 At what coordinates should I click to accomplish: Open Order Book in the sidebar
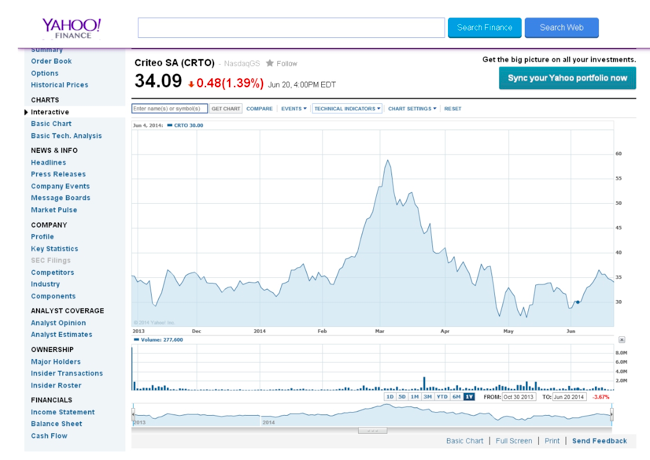pyautogui.click(x=51, y=61)
